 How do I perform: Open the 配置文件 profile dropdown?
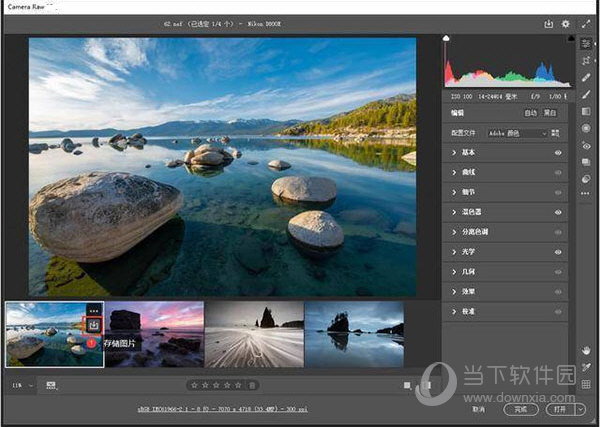pos(516,133)
